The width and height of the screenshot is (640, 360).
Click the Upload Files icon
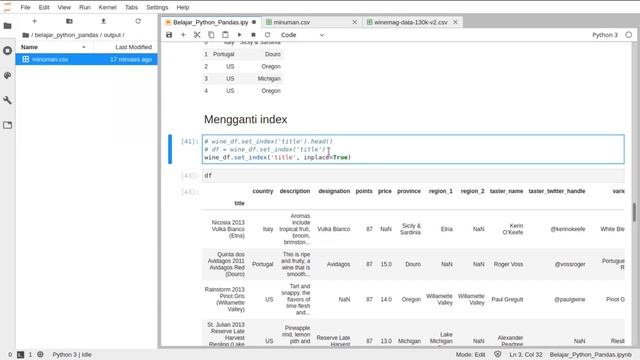[103, 21]
